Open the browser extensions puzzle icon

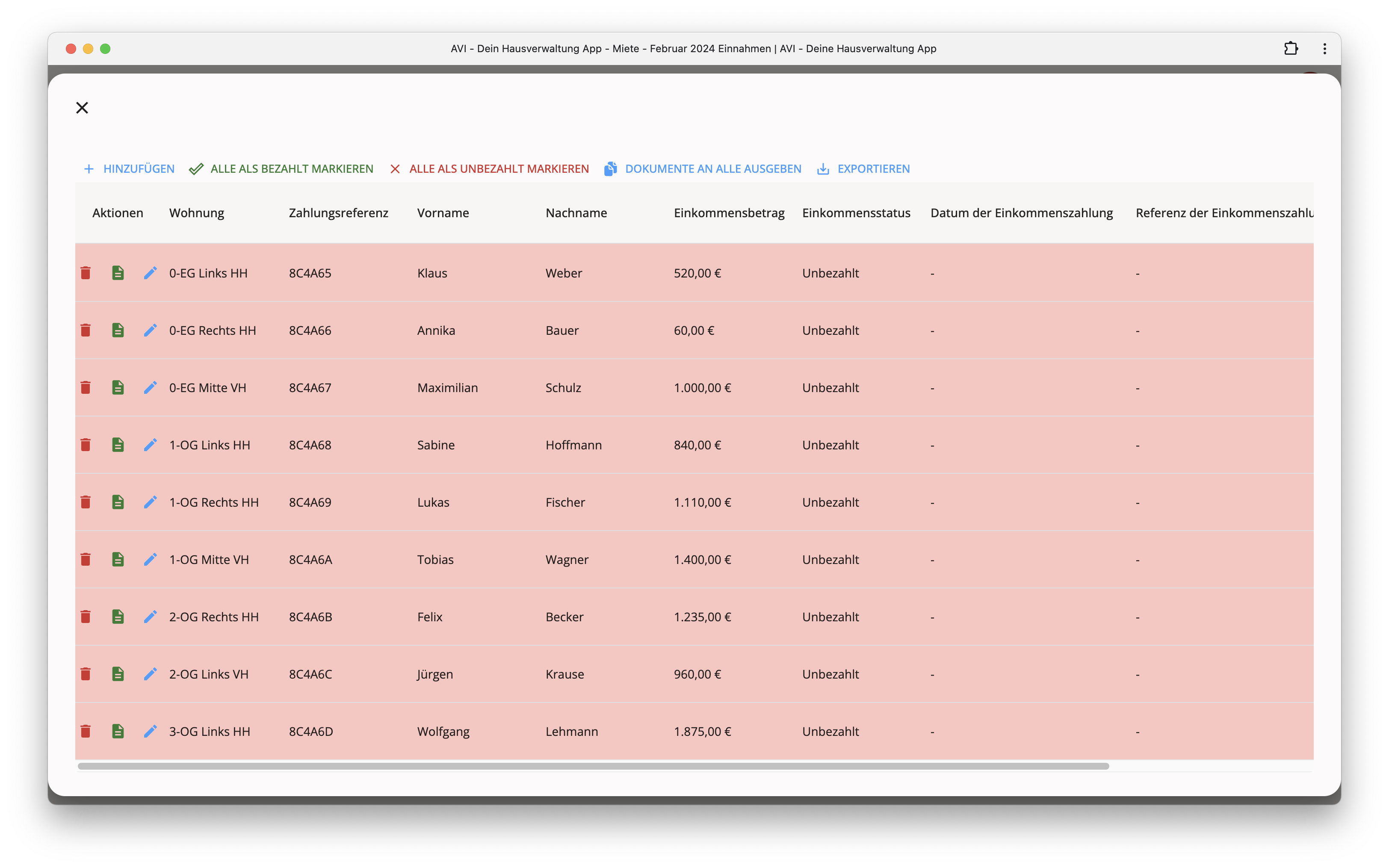(1291, 49)
